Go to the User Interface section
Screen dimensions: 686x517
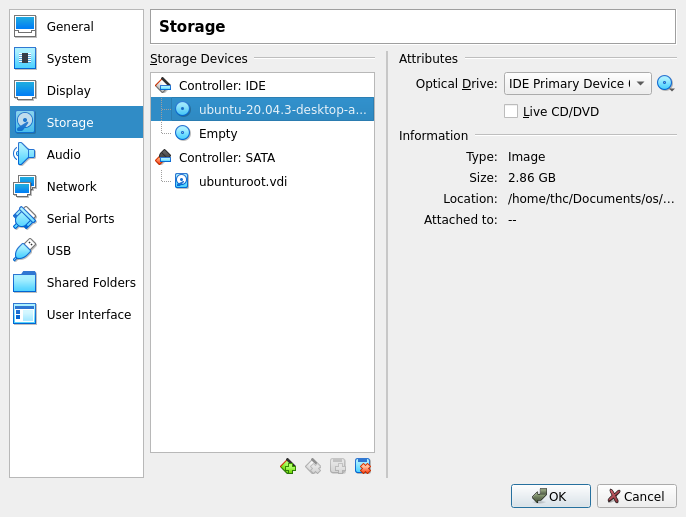(88, 314)
